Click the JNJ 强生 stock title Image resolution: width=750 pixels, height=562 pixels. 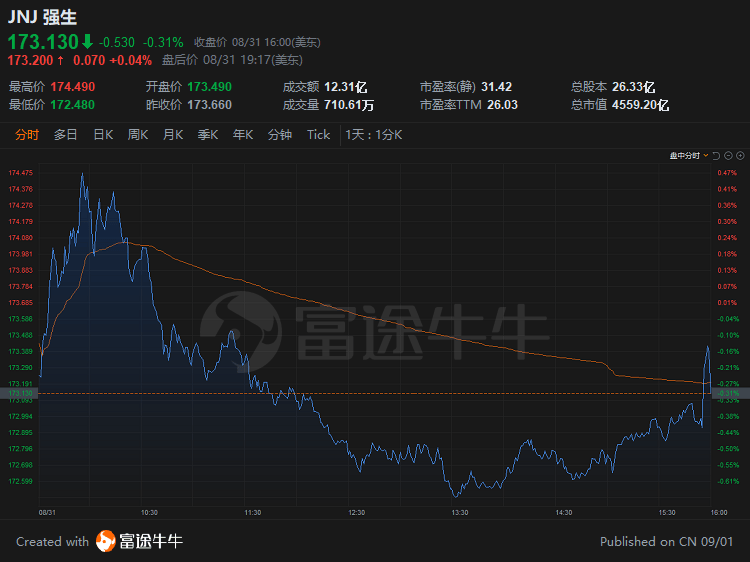coord(43,17)
